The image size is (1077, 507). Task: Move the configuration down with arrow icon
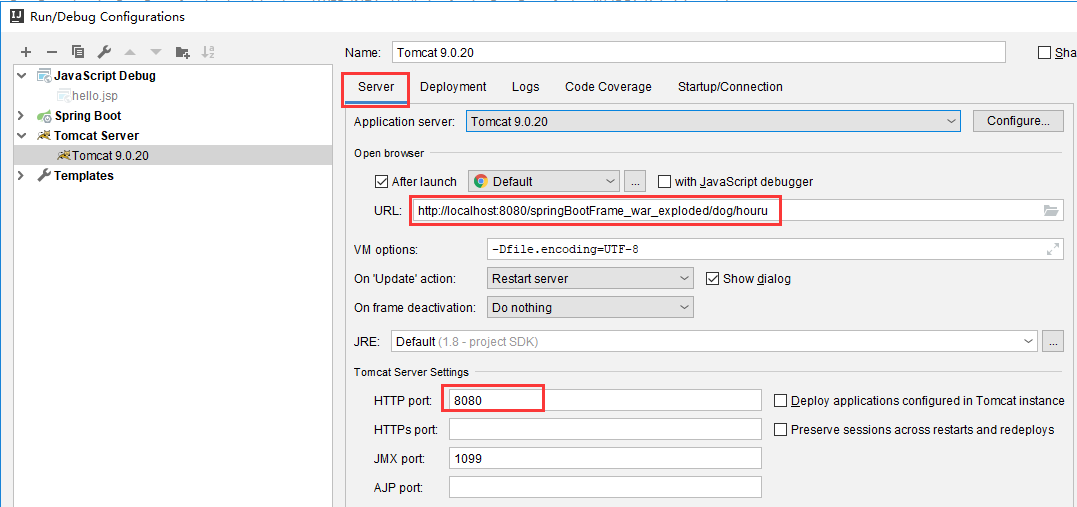(x=156, y=52)
